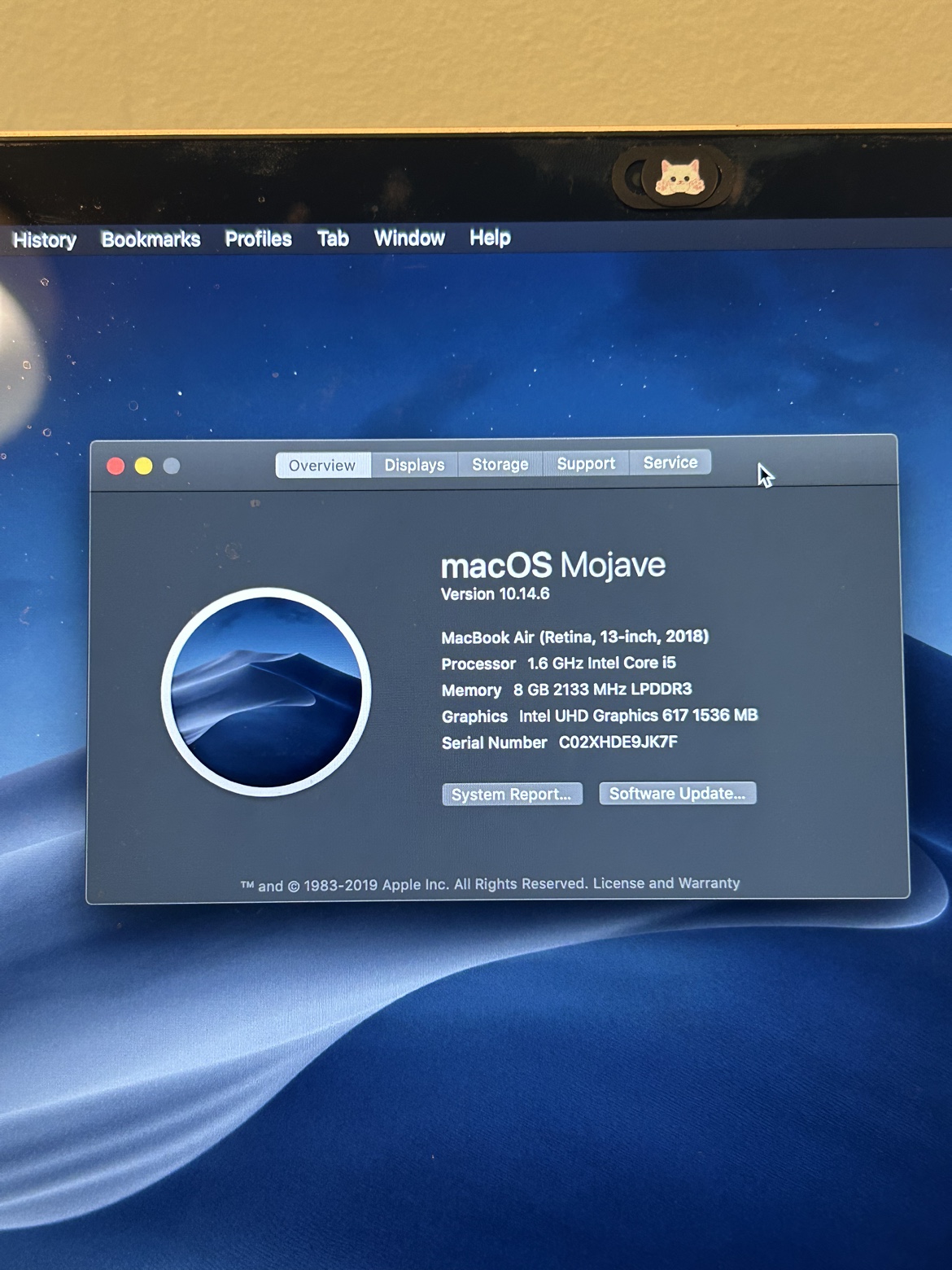The width and height of the screenshot is (952, 1270).
Task: Select serial number C02XHDE9JK7F
Action: [618, 742]
